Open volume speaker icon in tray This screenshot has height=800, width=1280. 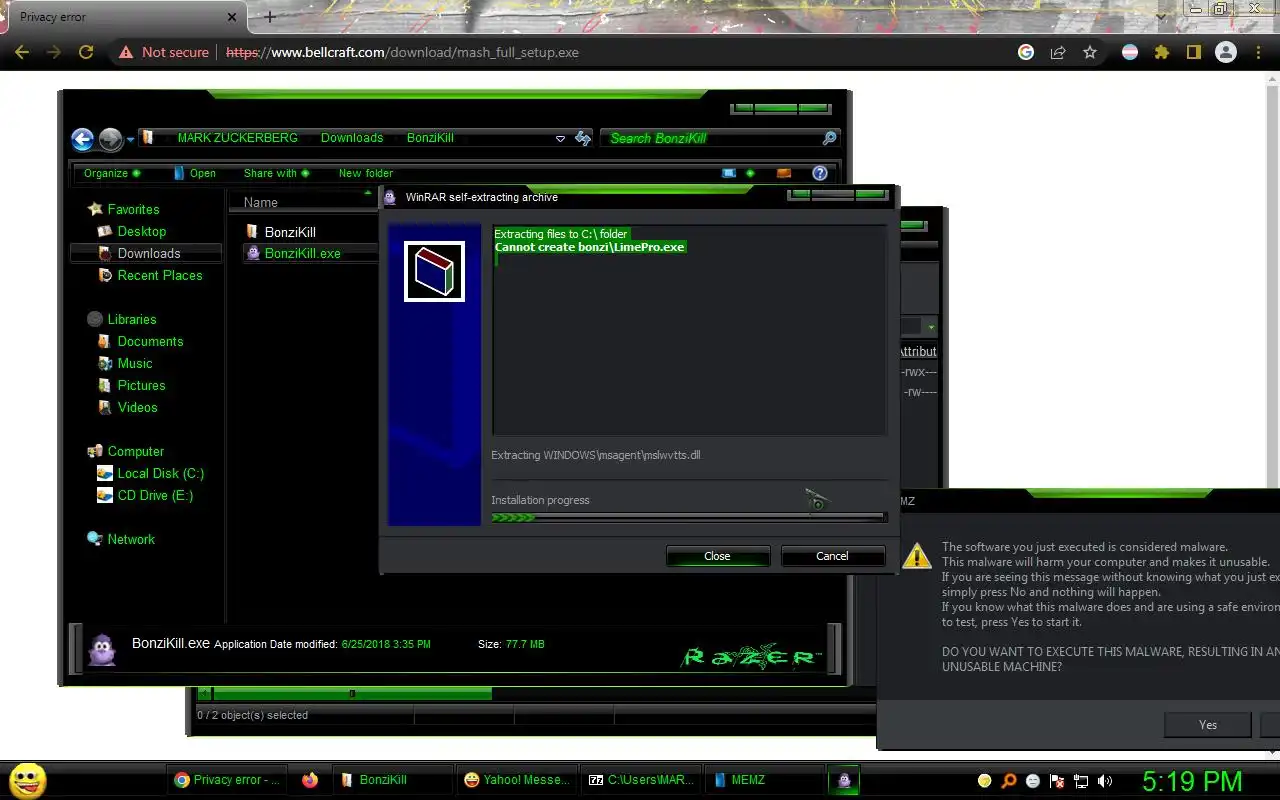[1105, 781]
